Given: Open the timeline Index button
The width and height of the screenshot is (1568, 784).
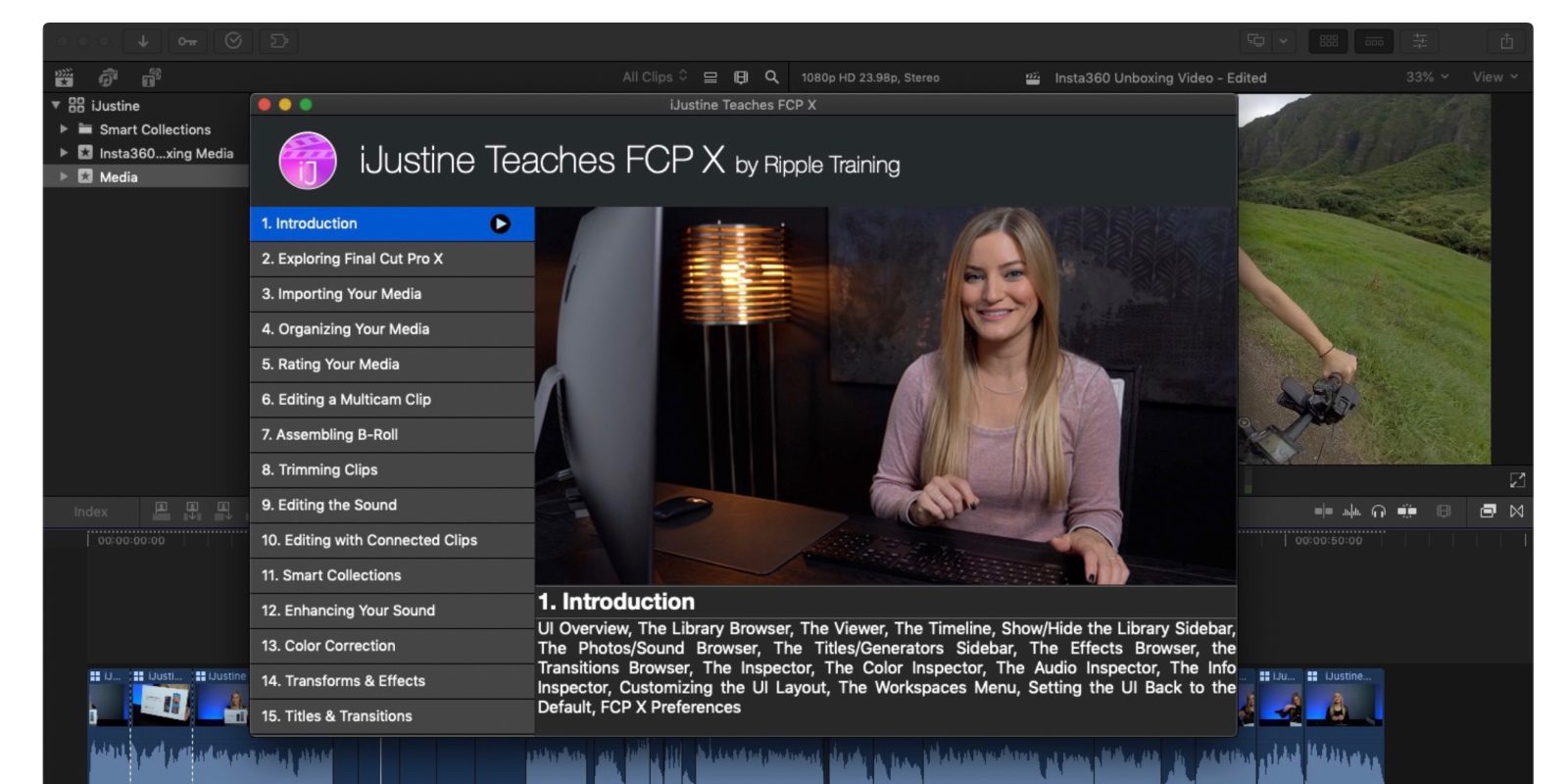Looking at the screenshot, I should tap(90, 512).
